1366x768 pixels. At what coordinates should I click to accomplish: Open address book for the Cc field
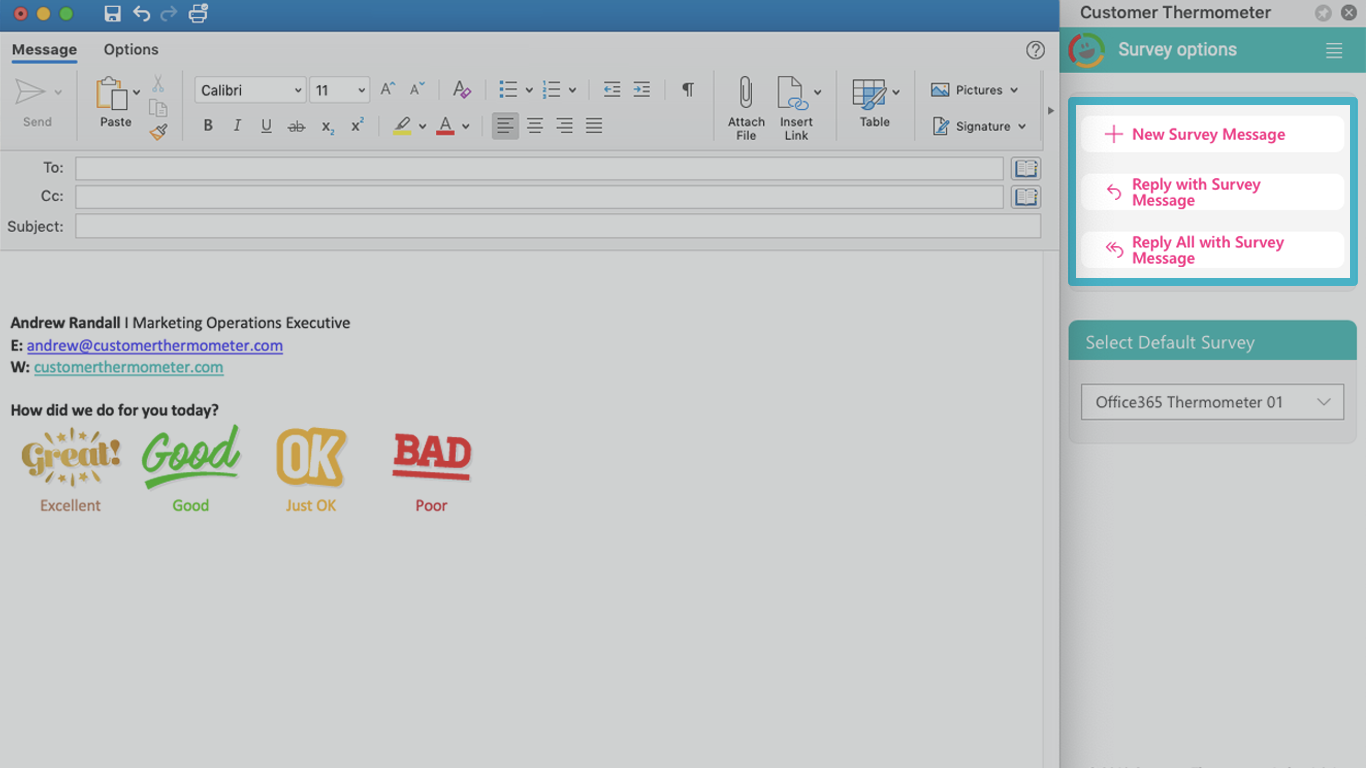click(x=1026, y=197)
